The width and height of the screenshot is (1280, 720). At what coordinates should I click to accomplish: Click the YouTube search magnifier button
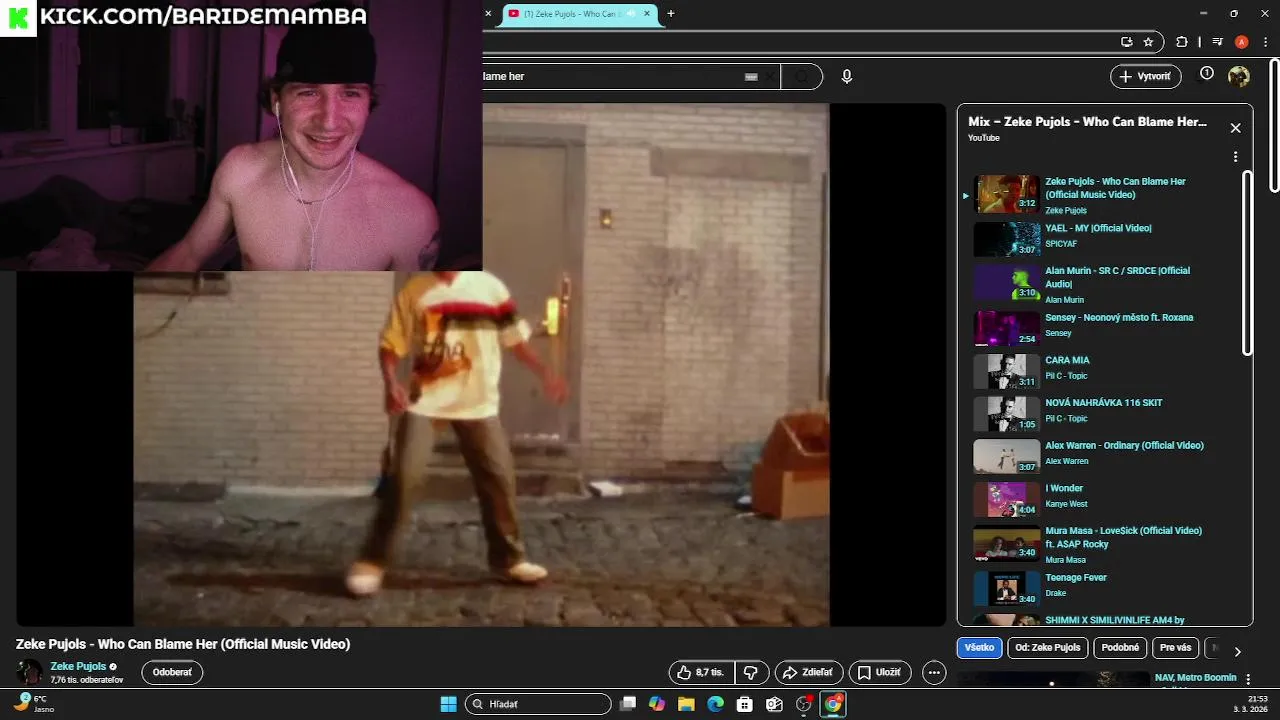pyautogui.click(x=802, y=76)
